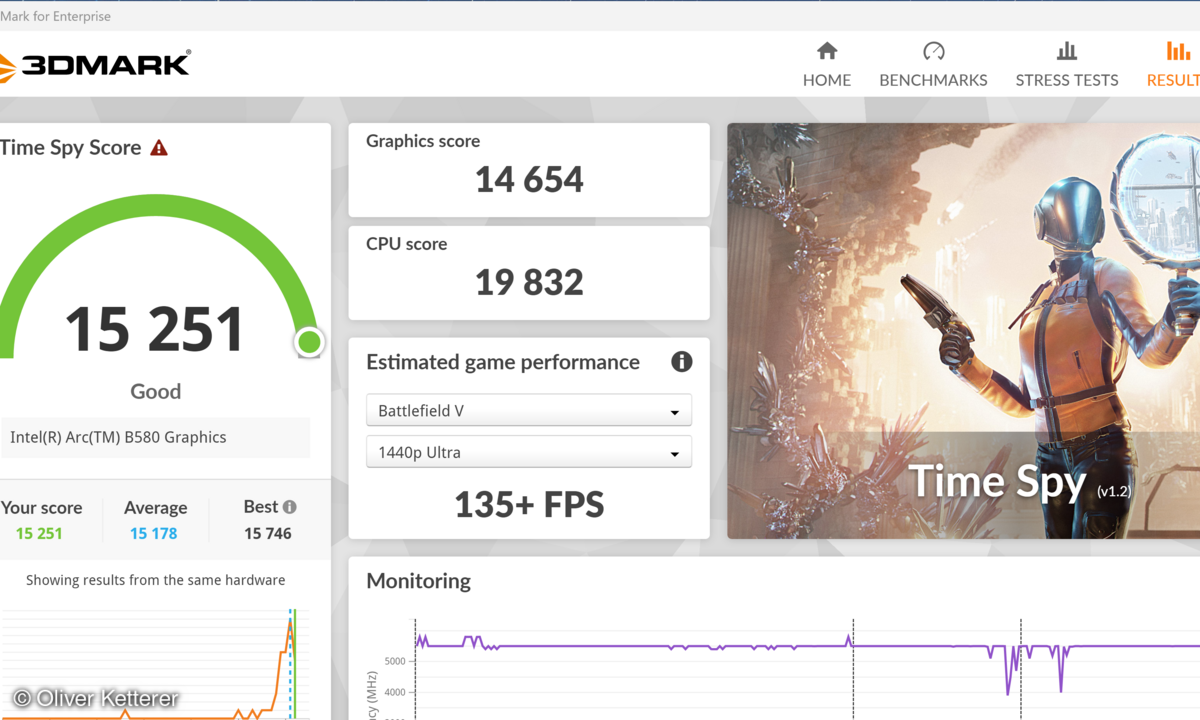Image resolution: width=1200 pixels, height=720 pixels.
Task: Open the 1440p Ultra preset dropdown
Action: pyautogui.click(x=529, y=452)
